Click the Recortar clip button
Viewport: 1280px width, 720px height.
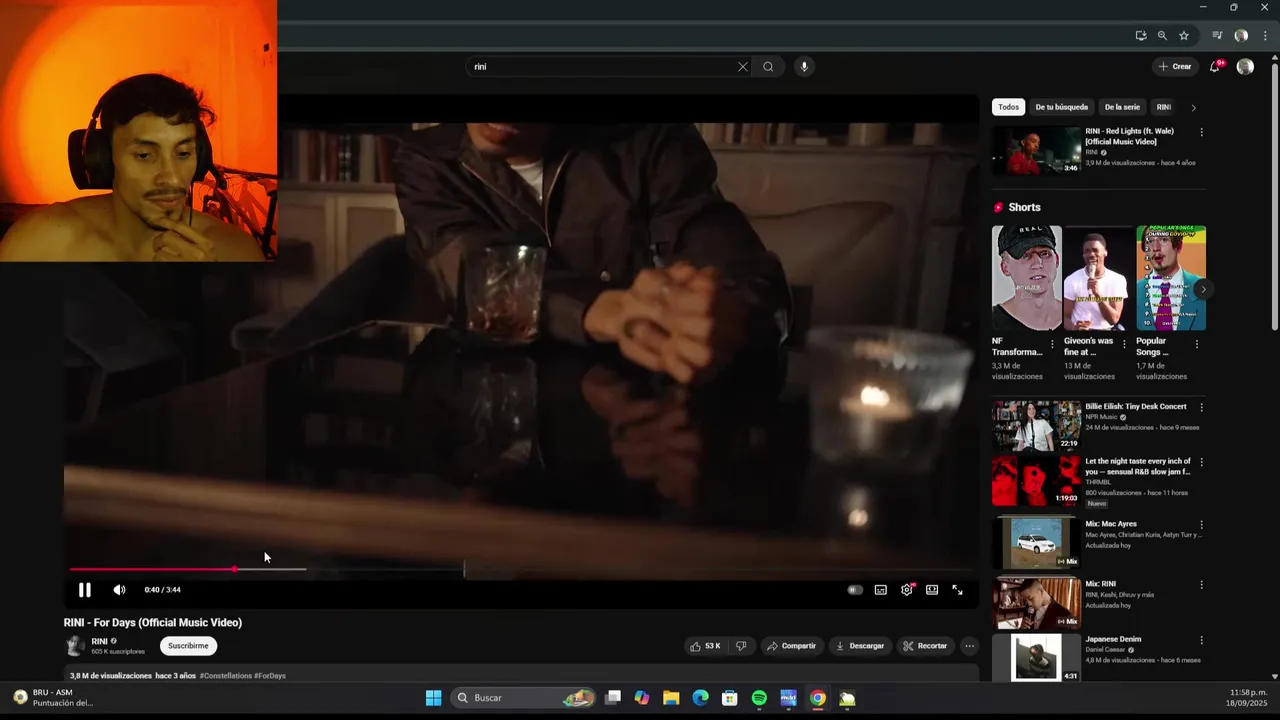tap(925, 646)
